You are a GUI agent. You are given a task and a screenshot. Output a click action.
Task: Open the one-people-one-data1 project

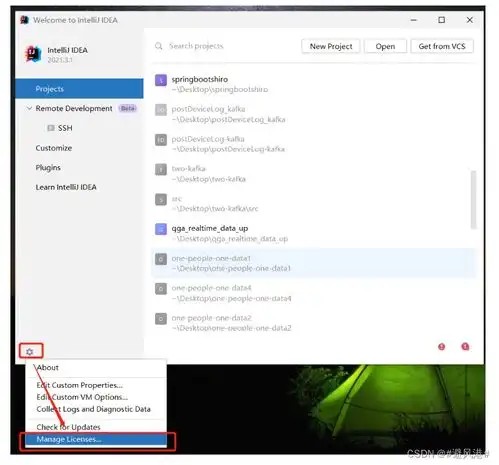pos(313,263)
